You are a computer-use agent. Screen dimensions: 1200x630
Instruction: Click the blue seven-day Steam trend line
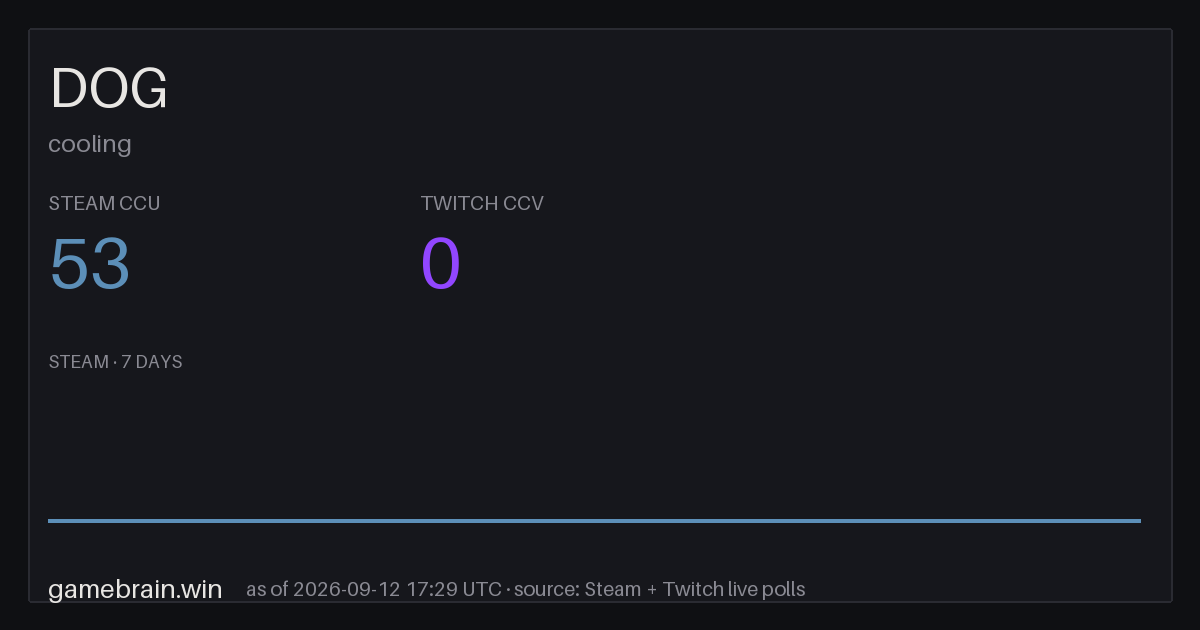(594, 520)
